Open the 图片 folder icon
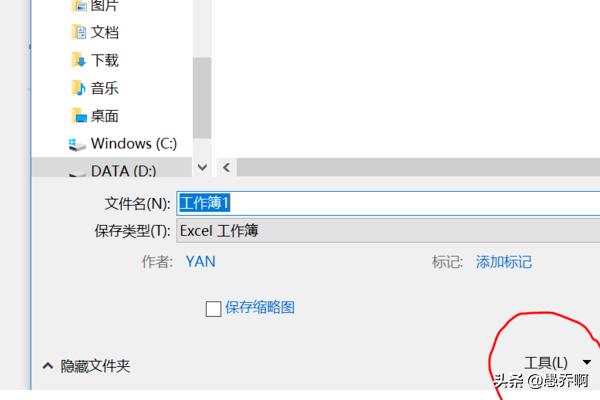Viewport: 600px width, 400px height. 79,5
